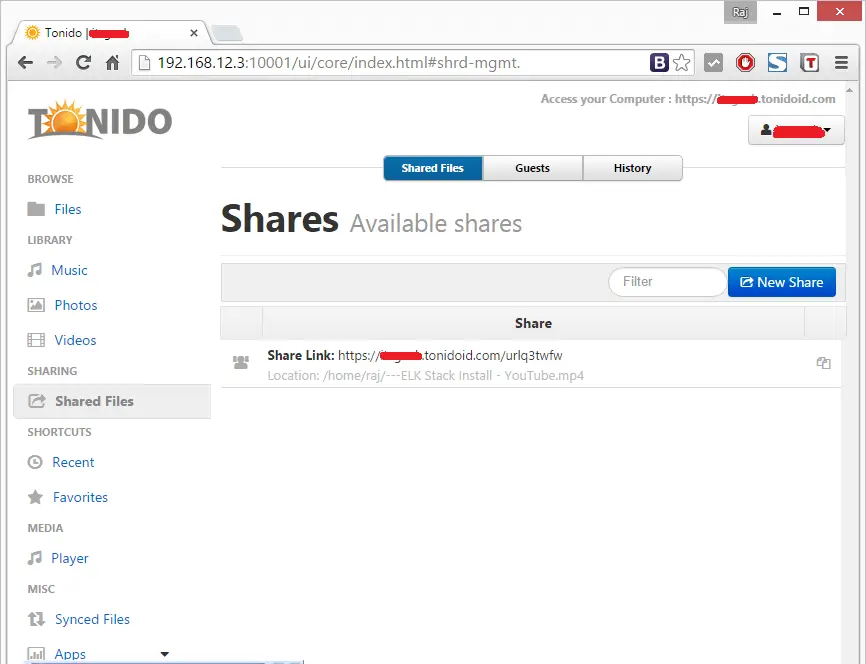The width and height of the screenshot is (866, 664).
Task: Click the blue S extension icon
Action: (x=777, y=63)
